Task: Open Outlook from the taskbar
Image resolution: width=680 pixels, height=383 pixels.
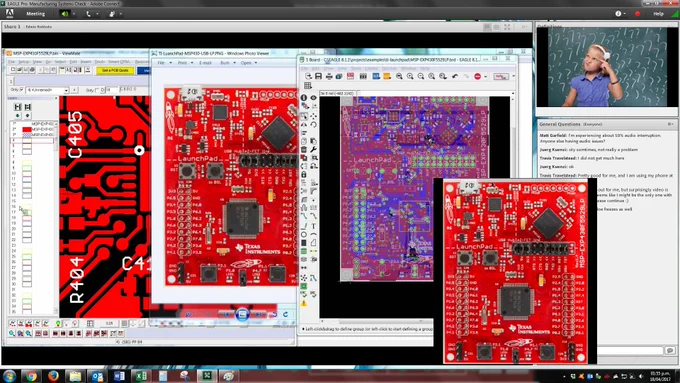Action: tap(97, 376)
